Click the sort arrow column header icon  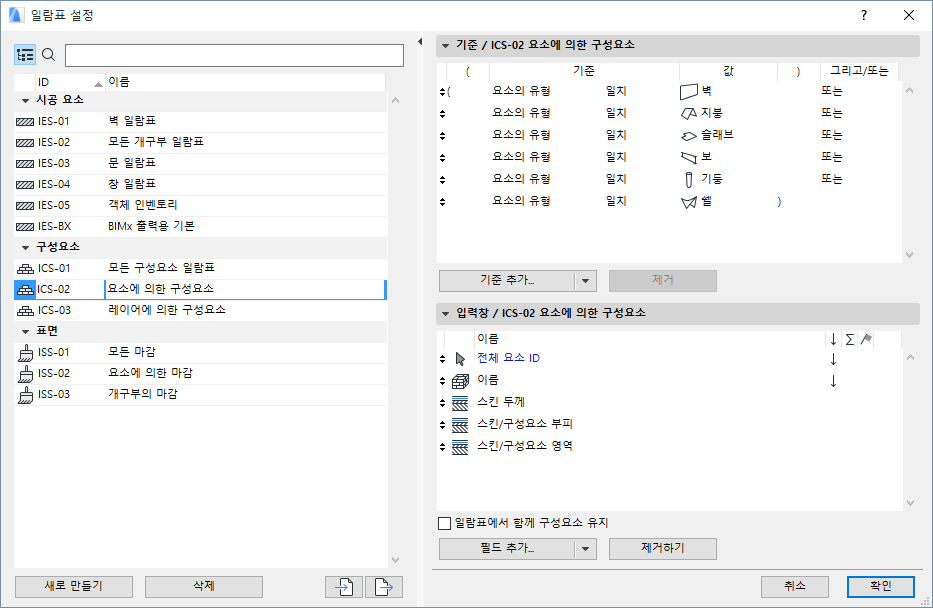coord(834,339)
